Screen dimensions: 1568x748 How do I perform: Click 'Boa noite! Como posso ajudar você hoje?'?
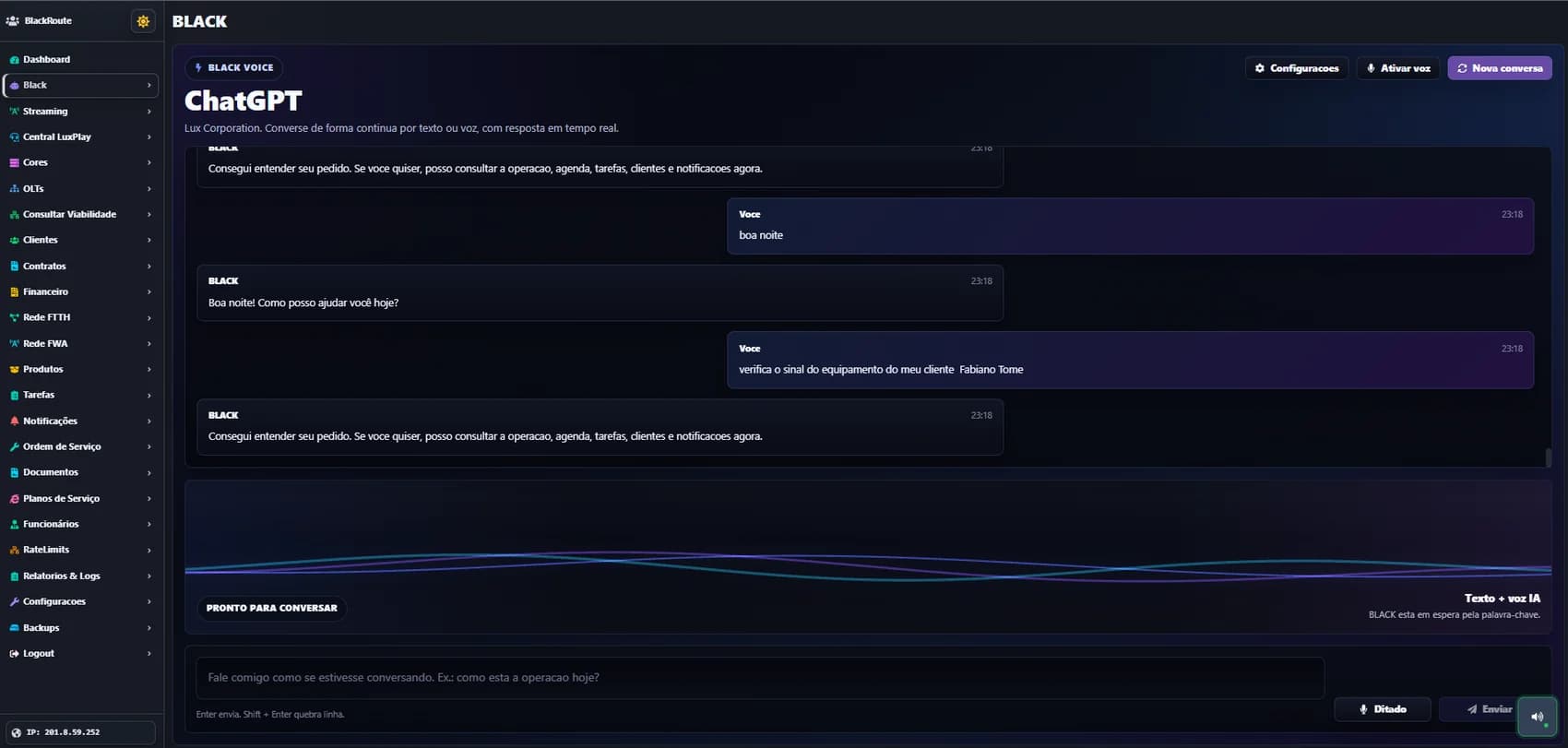pyautogui.click(x=303, y=303)
